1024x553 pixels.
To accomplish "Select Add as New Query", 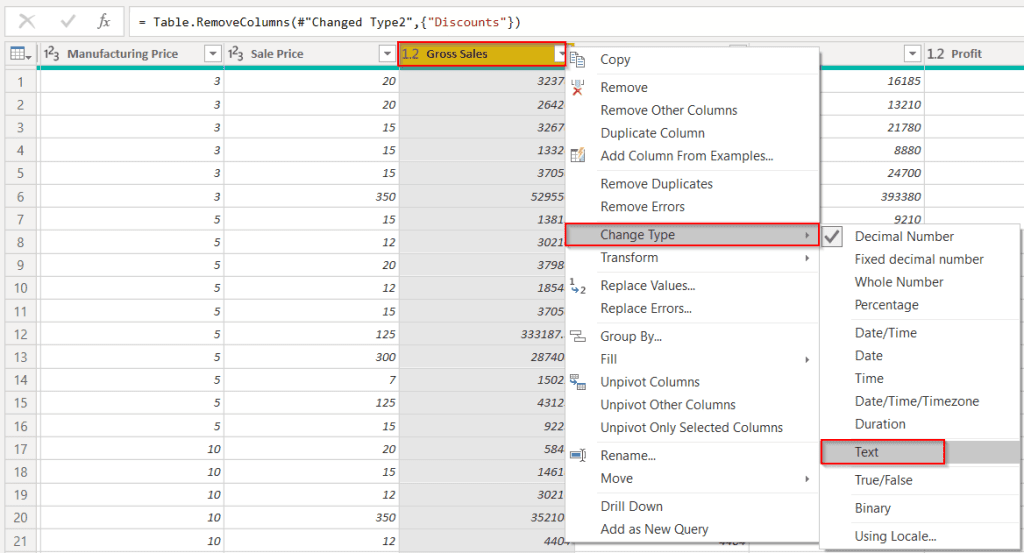I will tap(654, 529).
